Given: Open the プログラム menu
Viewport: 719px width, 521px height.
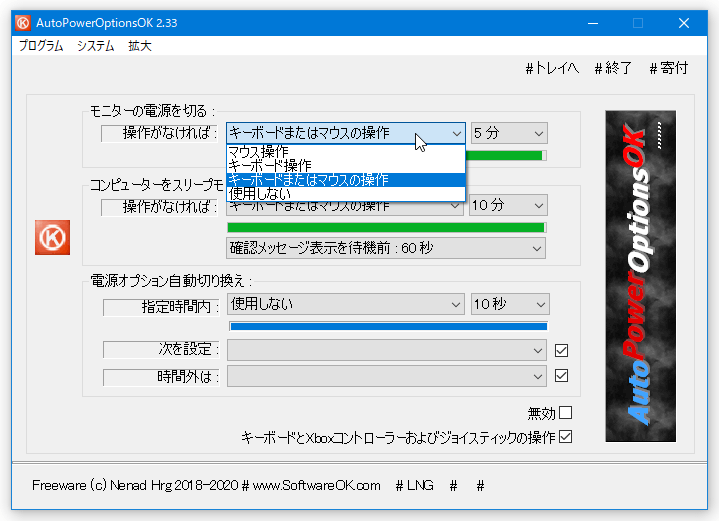Looking at the screenshot, I should [x=41, y=45].
